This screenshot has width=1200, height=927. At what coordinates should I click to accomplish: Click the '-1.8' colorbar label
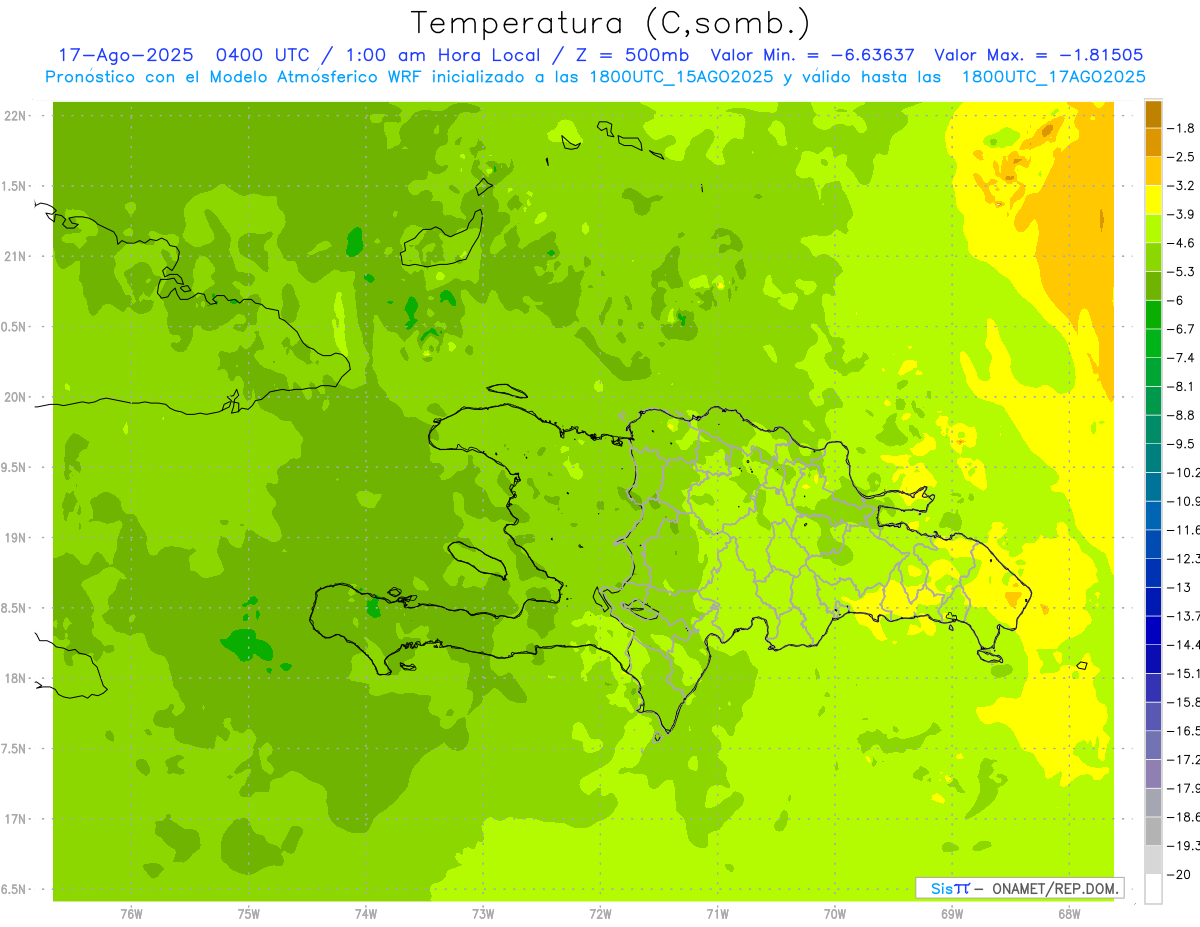pyautogui.click(x=1181, y=128)
